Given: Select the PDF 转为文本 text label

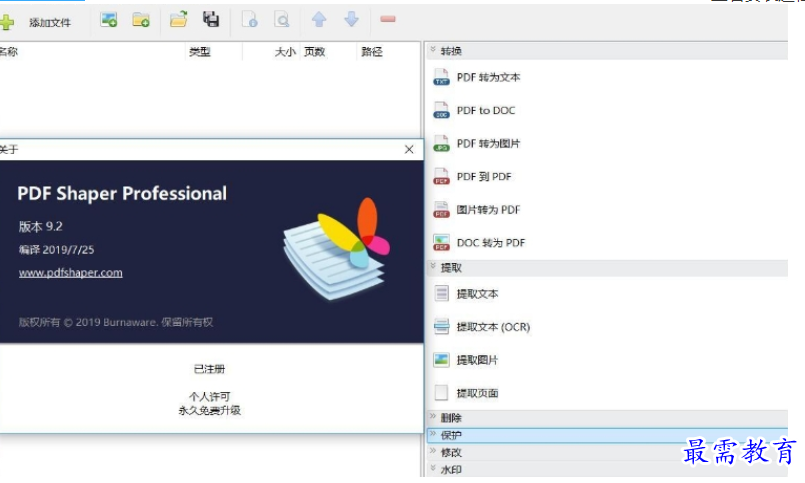Looking at the screenshot, I should pyautogui.click(x=488, y=78).
